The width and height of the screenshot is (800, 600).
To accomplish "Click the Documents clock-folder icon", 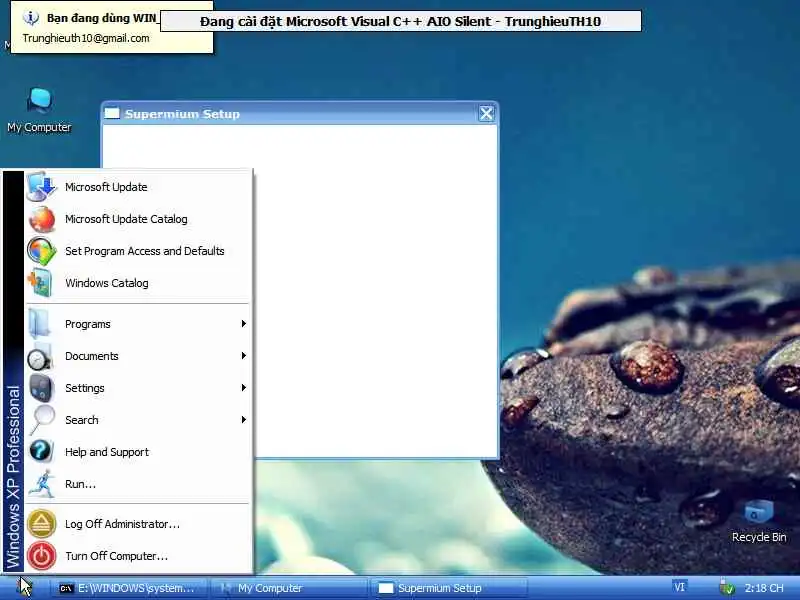I will pos(40,356).
